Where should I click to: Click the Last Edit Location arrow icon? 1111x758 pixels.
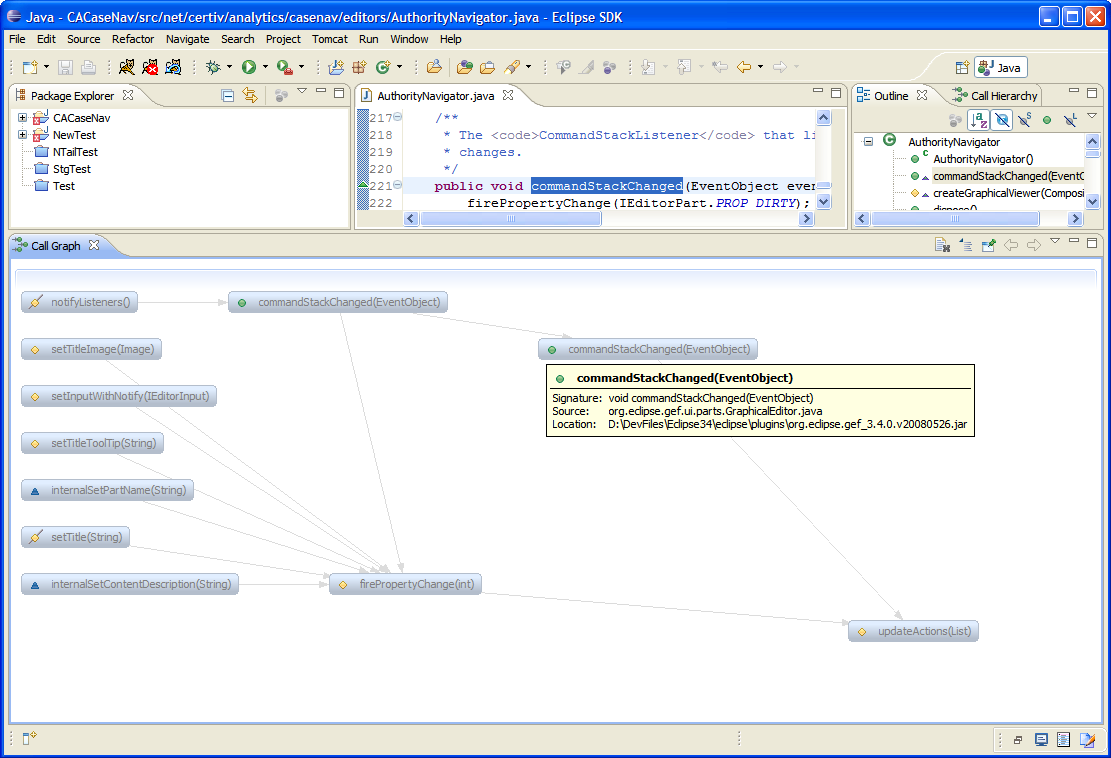coord(720,67)
